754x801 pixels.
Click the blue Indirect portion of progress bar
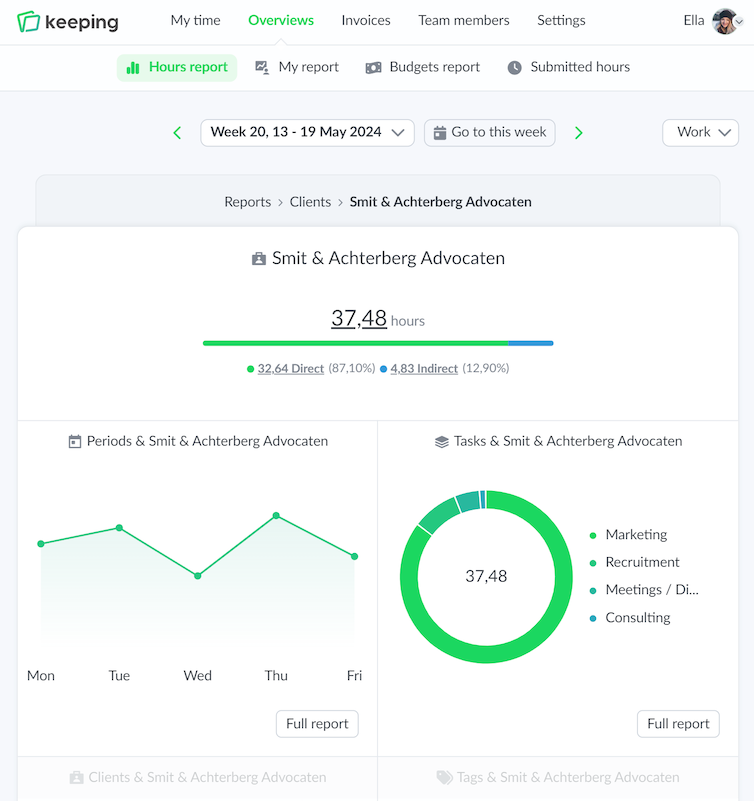[531, 343]
